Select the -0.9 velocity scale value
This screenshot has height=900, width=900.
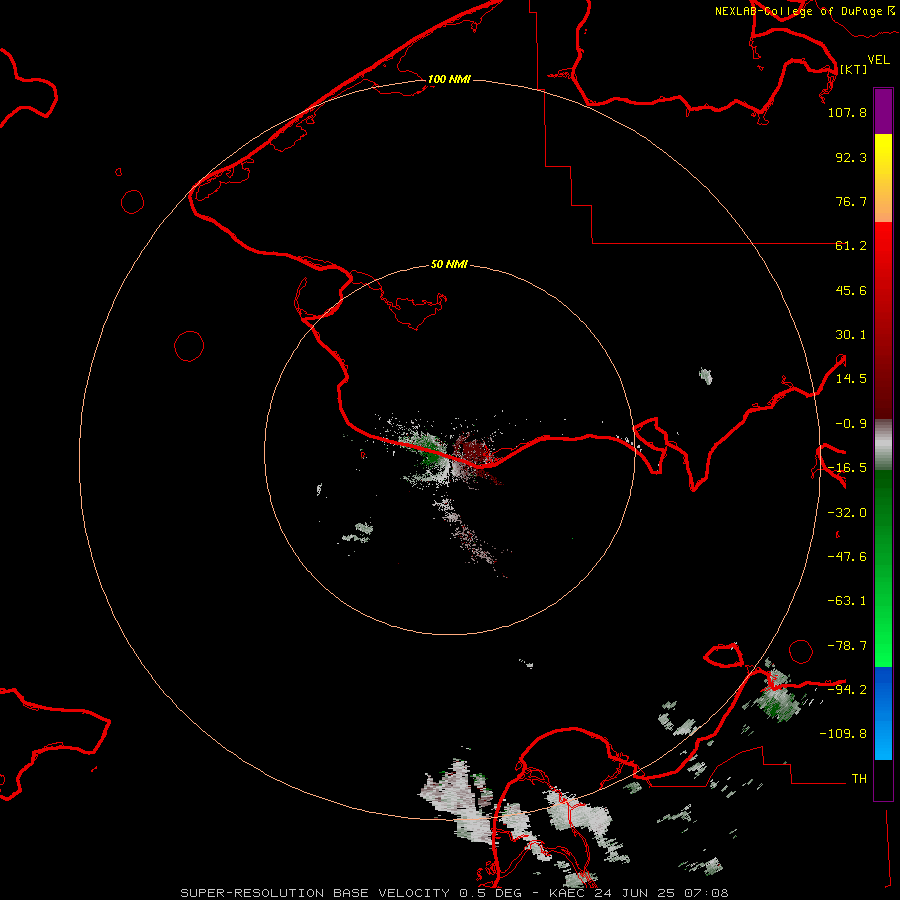click(x=851, y=424)
